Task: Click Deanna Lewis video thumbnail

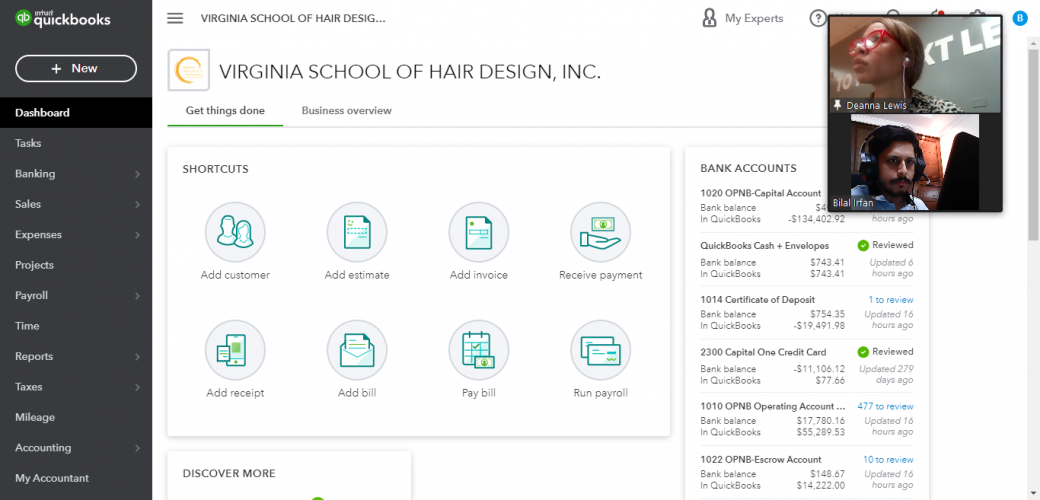Action: [x=915, y=64]
